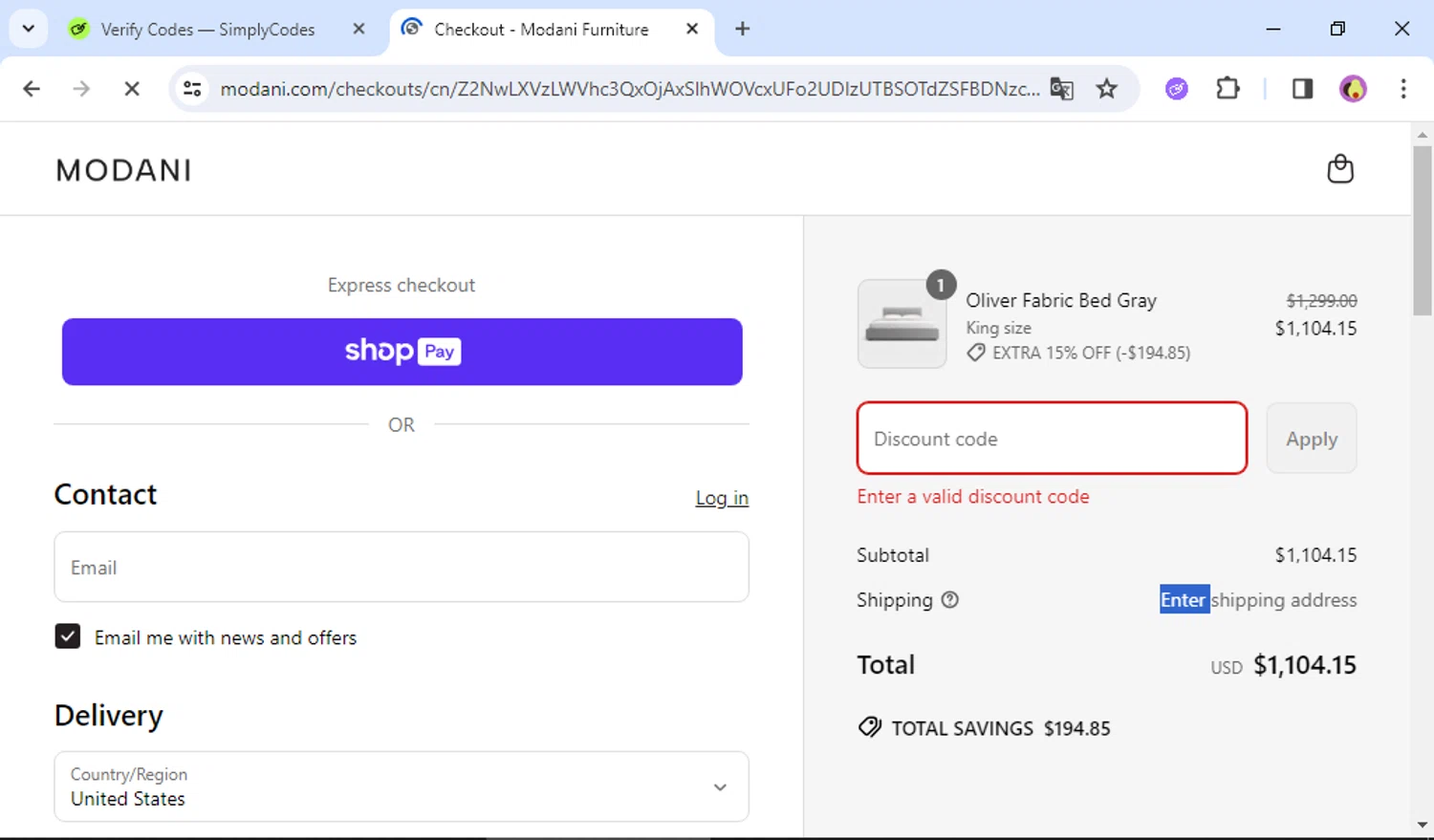Open the purple SimplyCodes extension icon
This screenshot has width=1434, height=840.
tap(1177, 89)
